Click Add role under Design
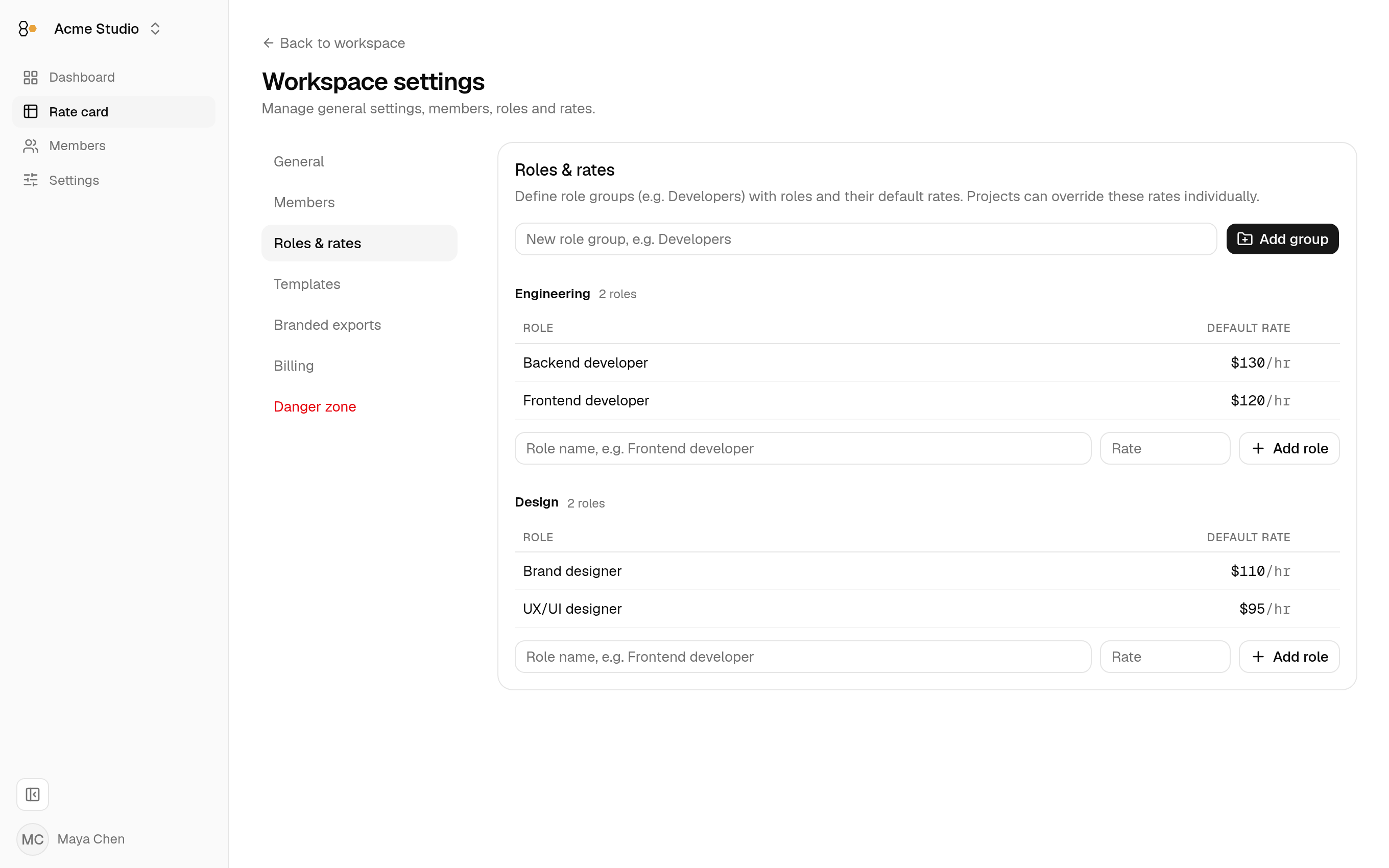Image resolution: width=1389 pixels, height=868 pixels. point(1289,657)
